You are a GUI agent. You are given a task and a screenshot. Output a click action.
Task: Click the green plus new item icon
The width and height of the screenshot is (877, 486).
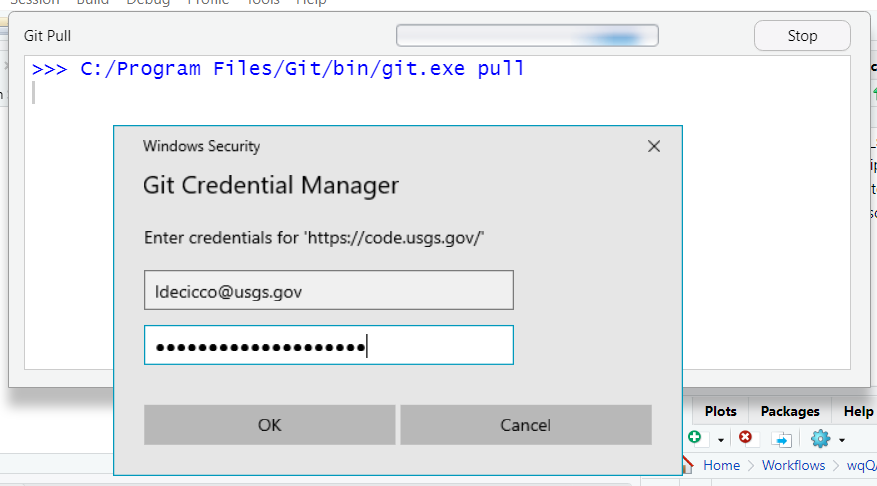(x=696, y=438)
